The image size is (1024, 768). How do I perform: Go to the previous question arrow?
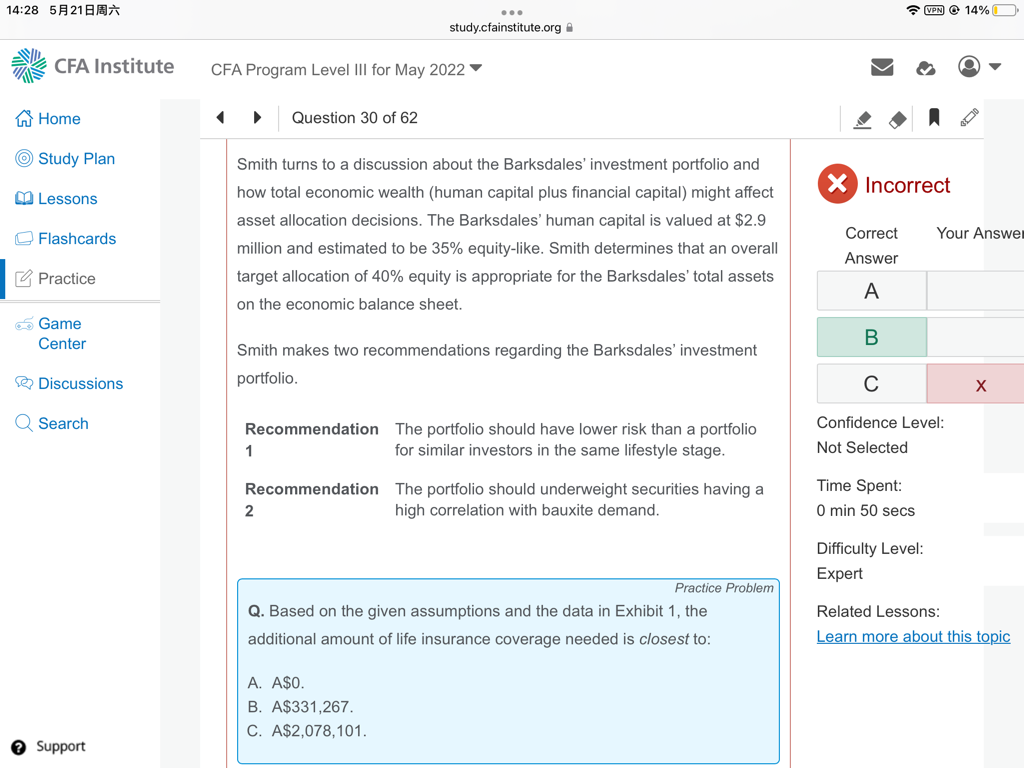click(221, 118)
